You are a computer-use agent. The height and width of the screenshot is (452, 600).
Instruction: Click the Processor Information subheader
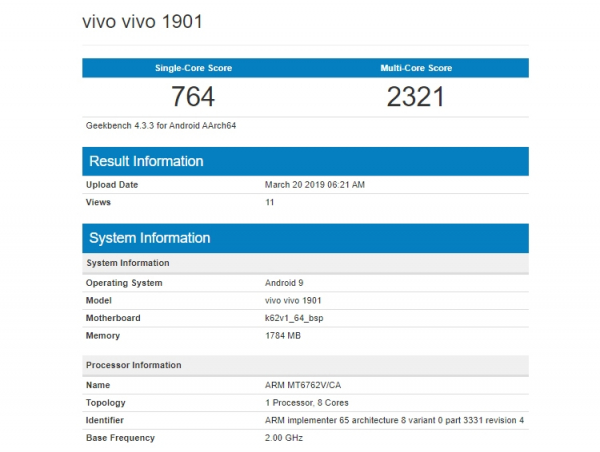click(134, 365)
